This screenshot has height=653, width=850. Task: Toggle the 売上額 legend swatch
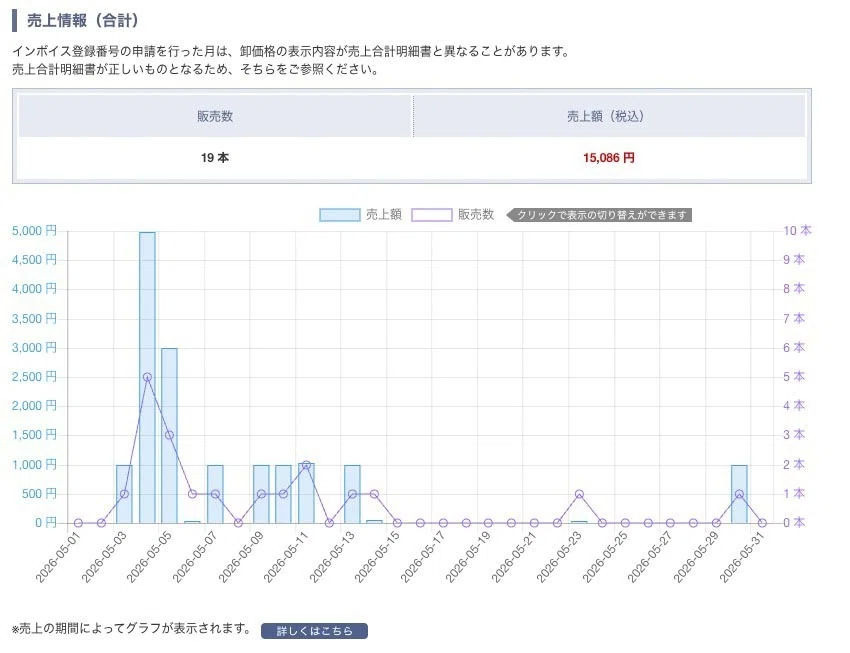[x=340, y=215]
